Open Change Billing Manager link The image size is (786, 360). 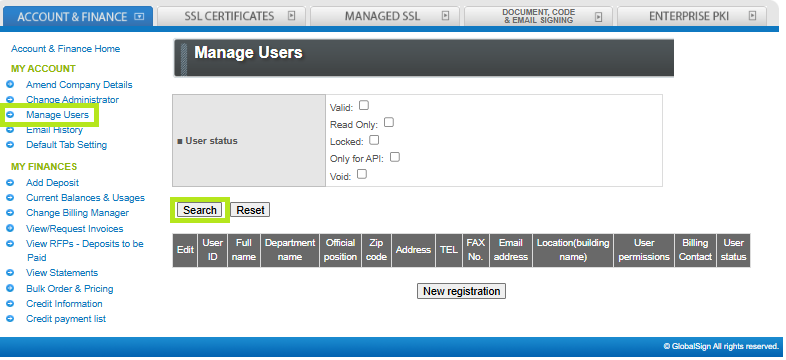point(78,213)
